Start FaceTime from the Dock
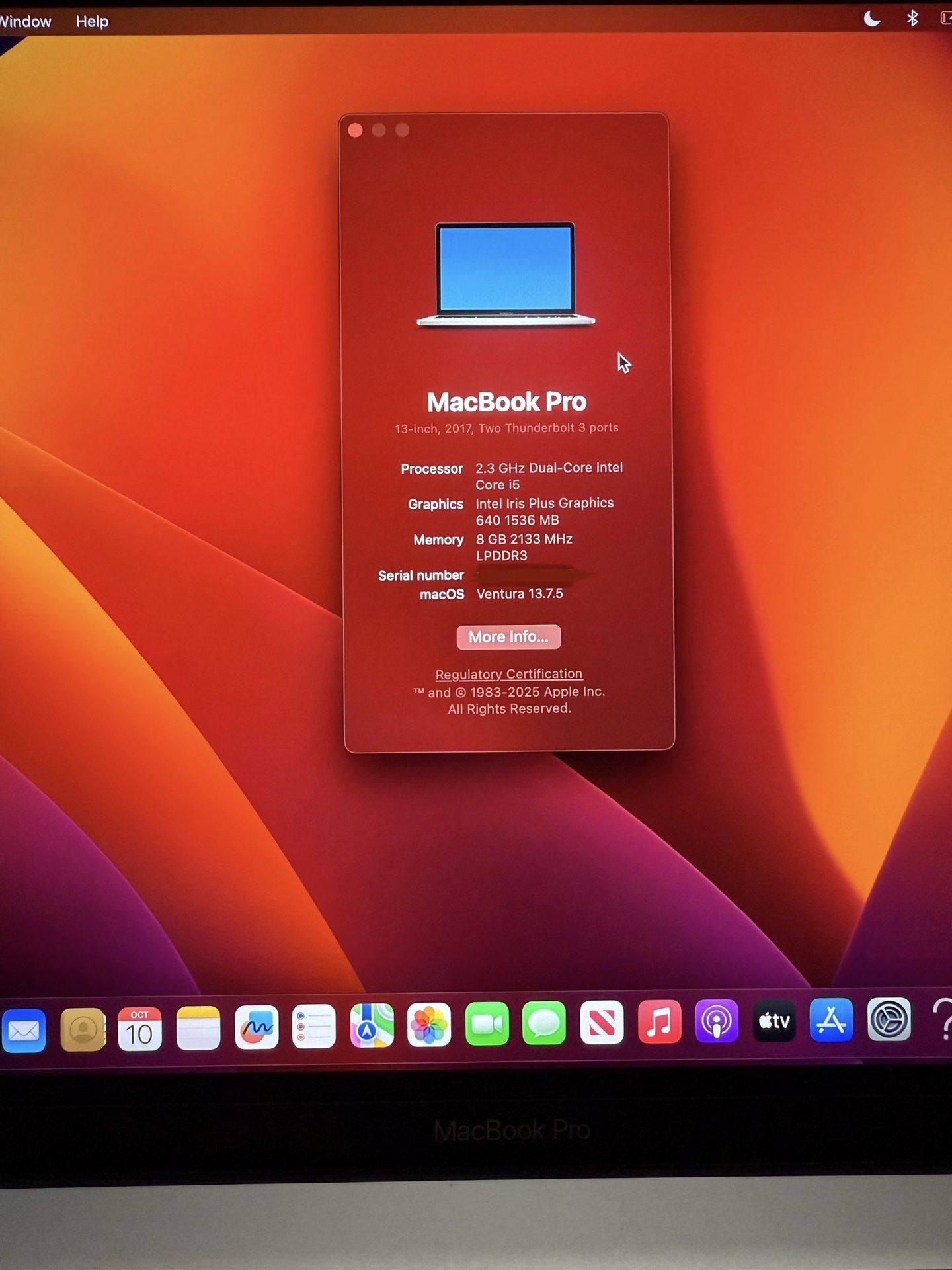Image resolution: width=952 pixels, height=1270 pixels. click(x=487, y=1025)
